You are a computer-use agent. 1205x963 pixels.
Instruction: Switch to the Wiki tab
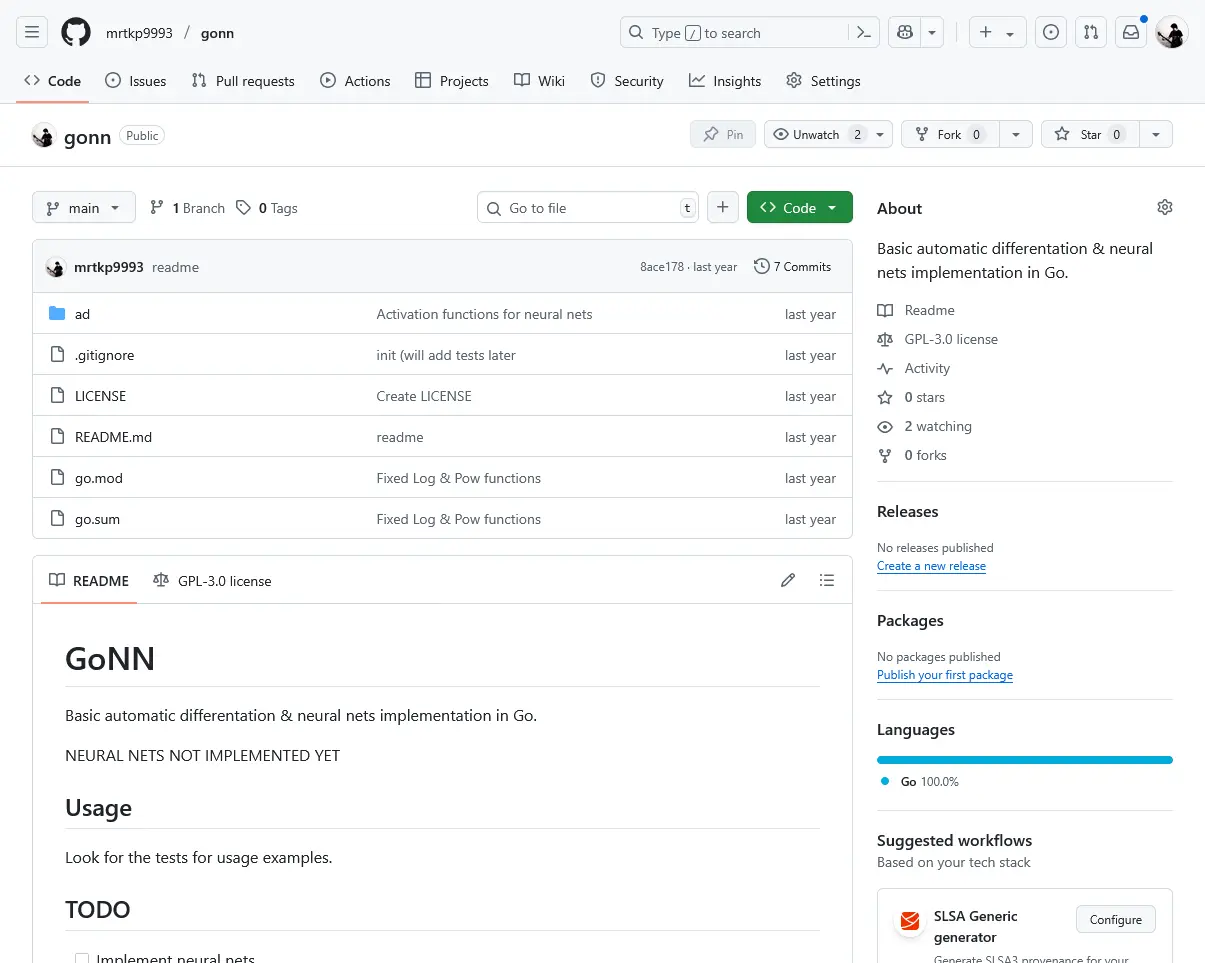click(540, 81)
